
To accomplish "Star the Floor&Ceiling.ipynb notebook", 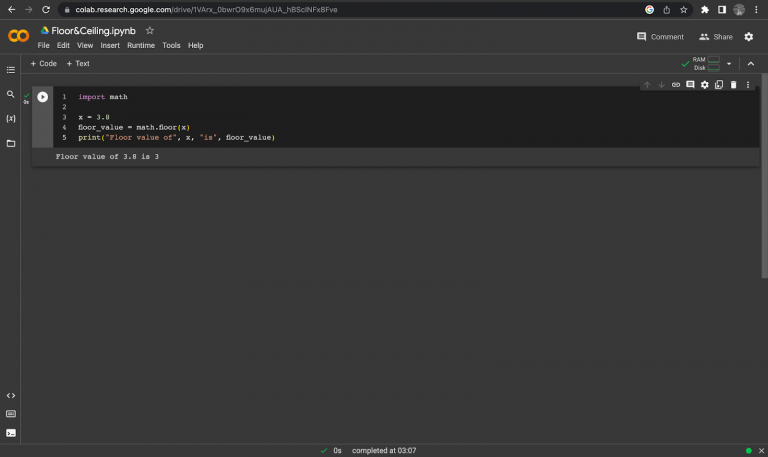I will click(150, 31).
